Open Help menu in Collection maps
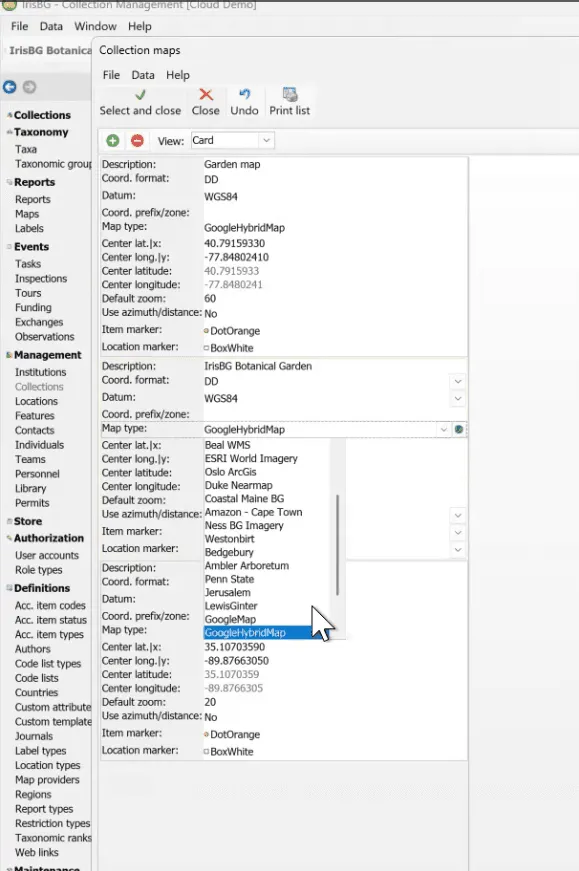This screenshot has width=579, height=871. [x=178, y=75]
